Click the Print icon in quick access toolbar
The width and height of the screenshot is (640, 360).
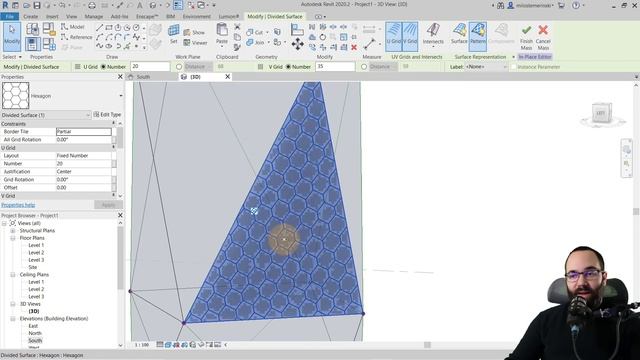pos(92,5)
